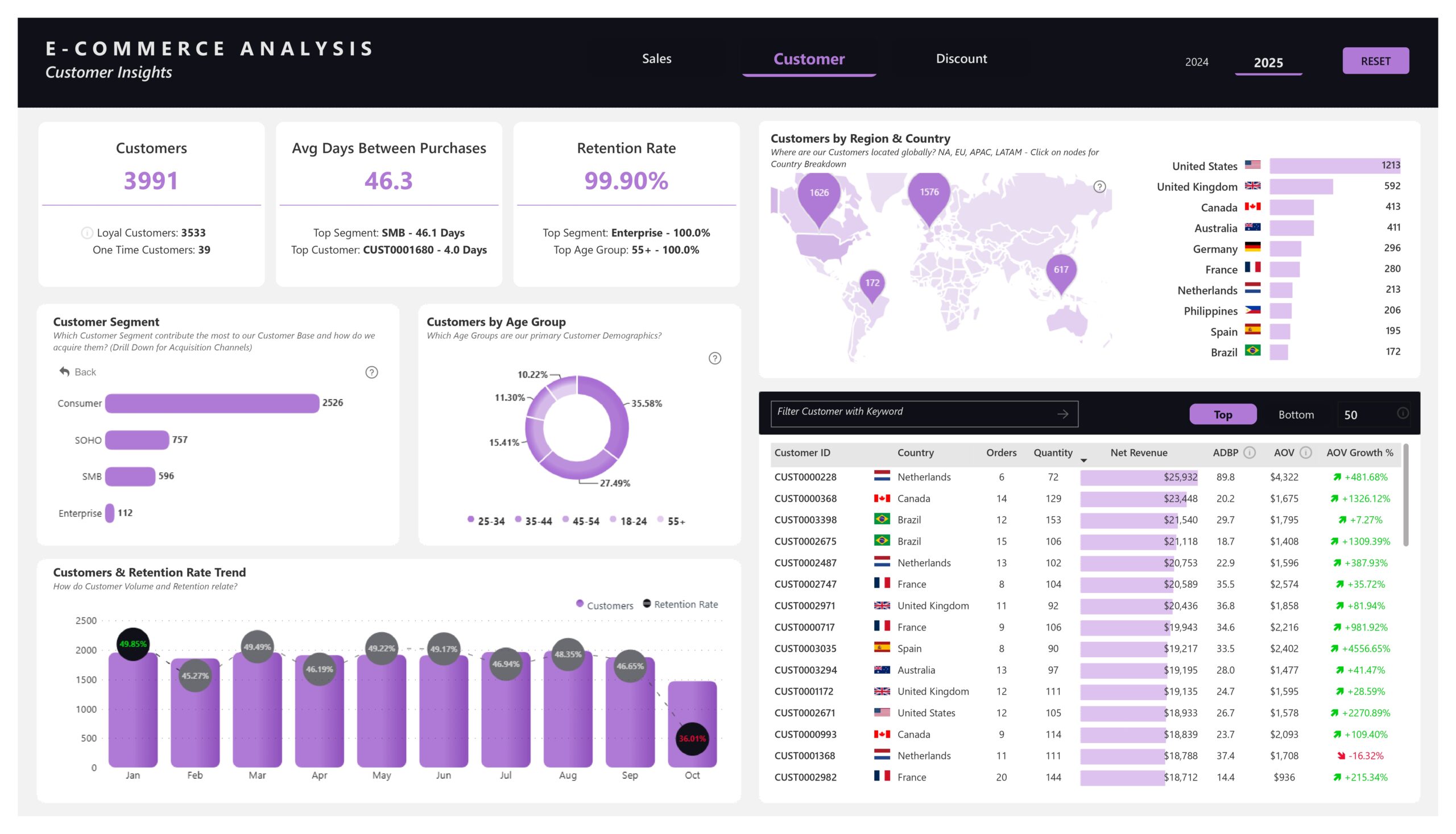Click sort arrow under Quantity column
The width and height of the screenshot is (1456, 834).
click(1083, 460)
